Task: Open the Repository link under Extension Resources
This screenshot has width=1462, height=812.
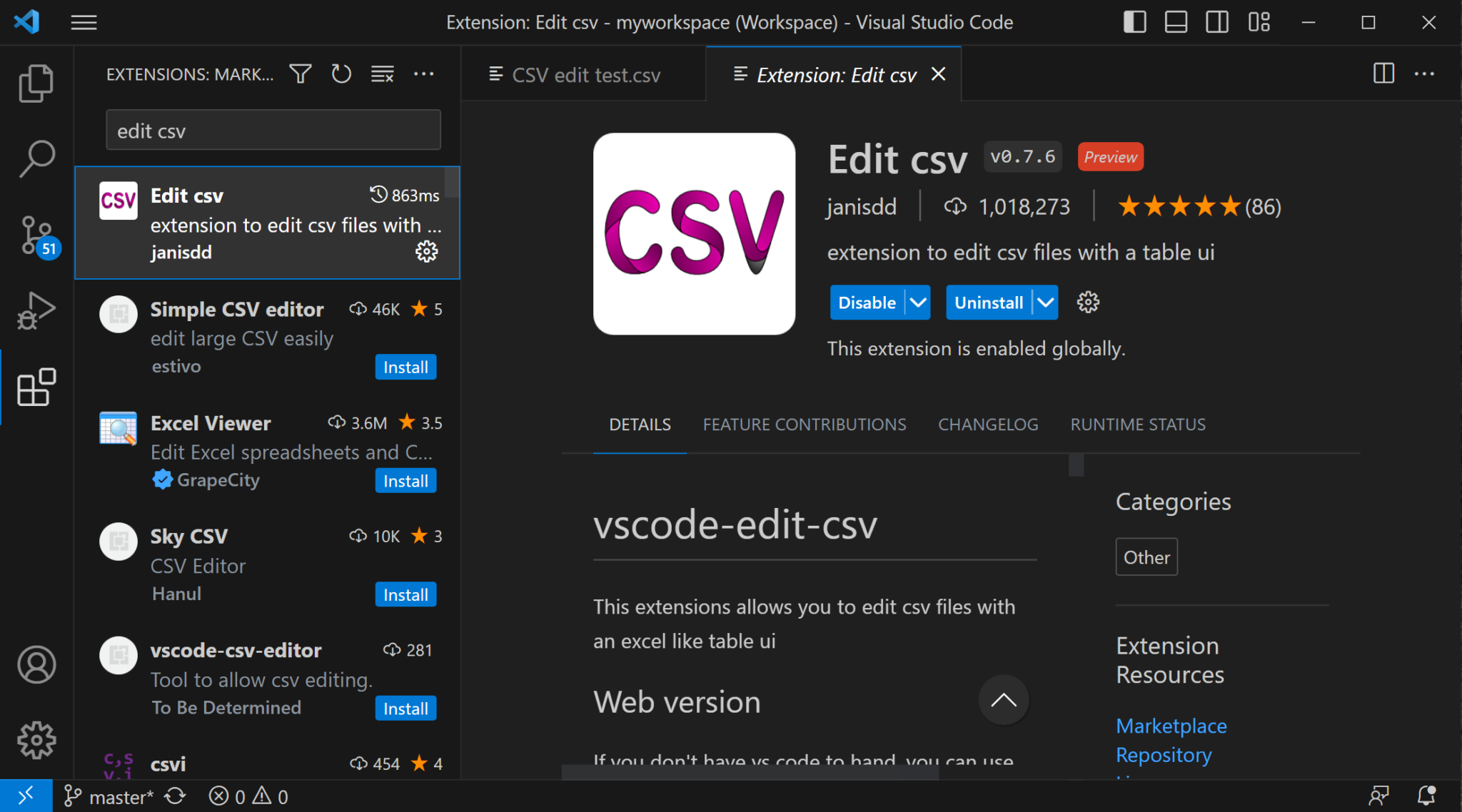Action: coord(1164,754)
